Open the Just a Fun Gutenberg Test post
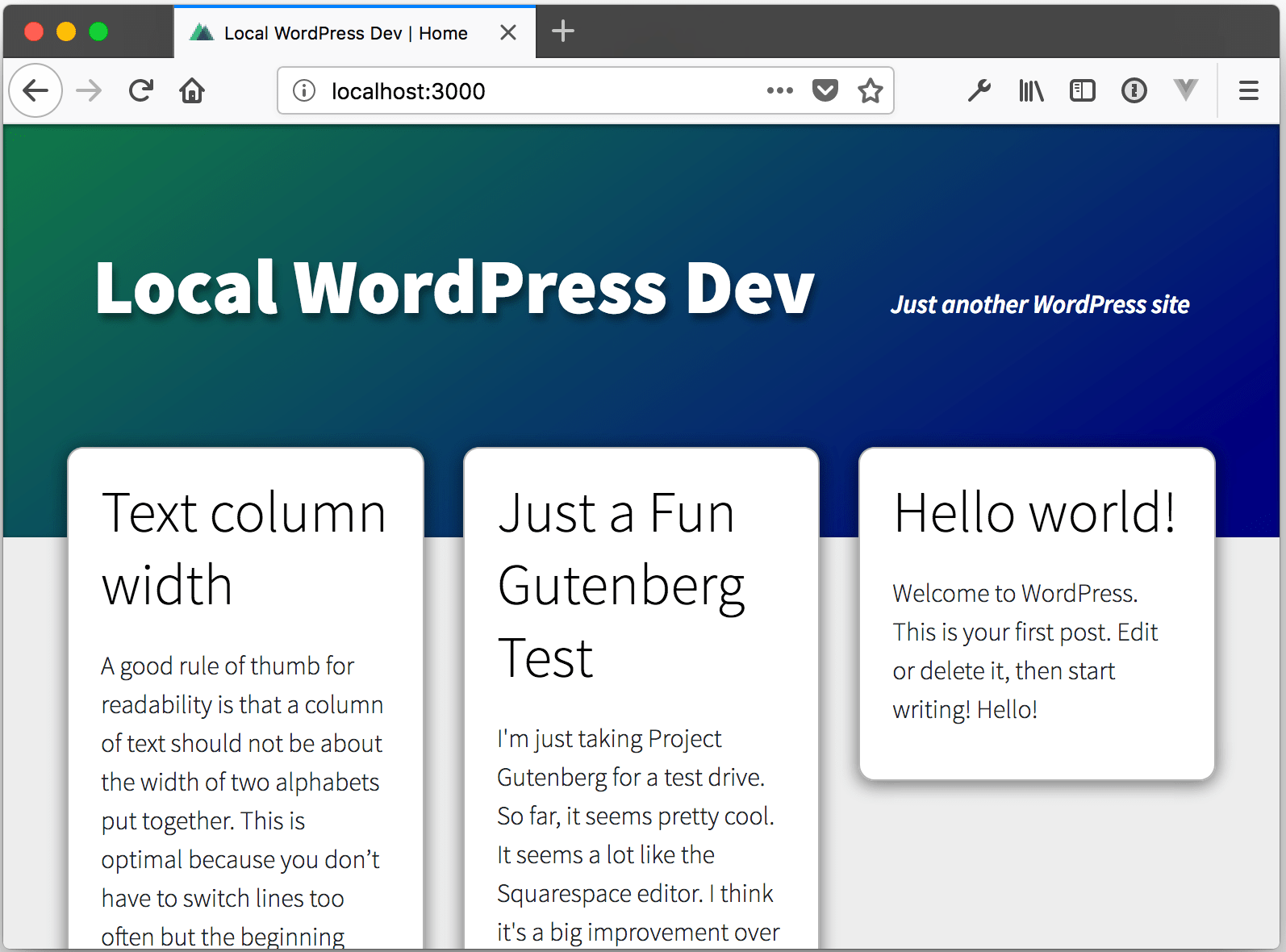The image size is (1286, 952). click(621, 585)
